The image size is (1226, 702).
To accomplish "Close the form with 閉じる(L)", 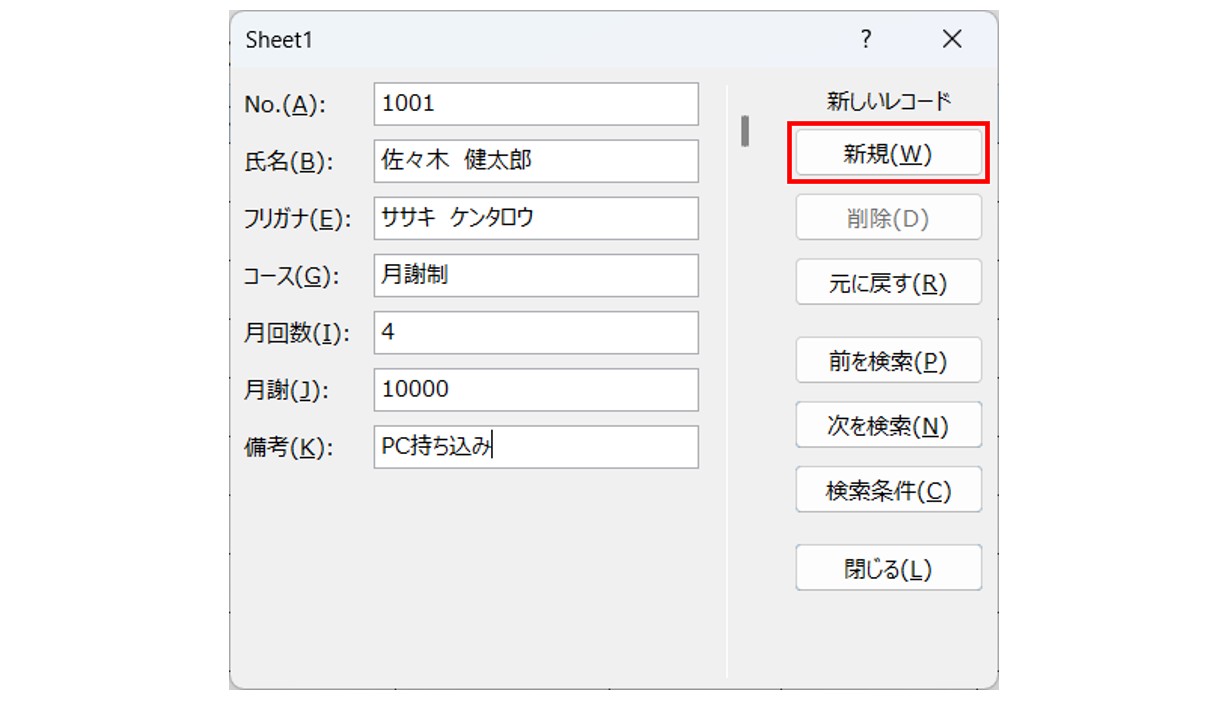I will 888,568.
